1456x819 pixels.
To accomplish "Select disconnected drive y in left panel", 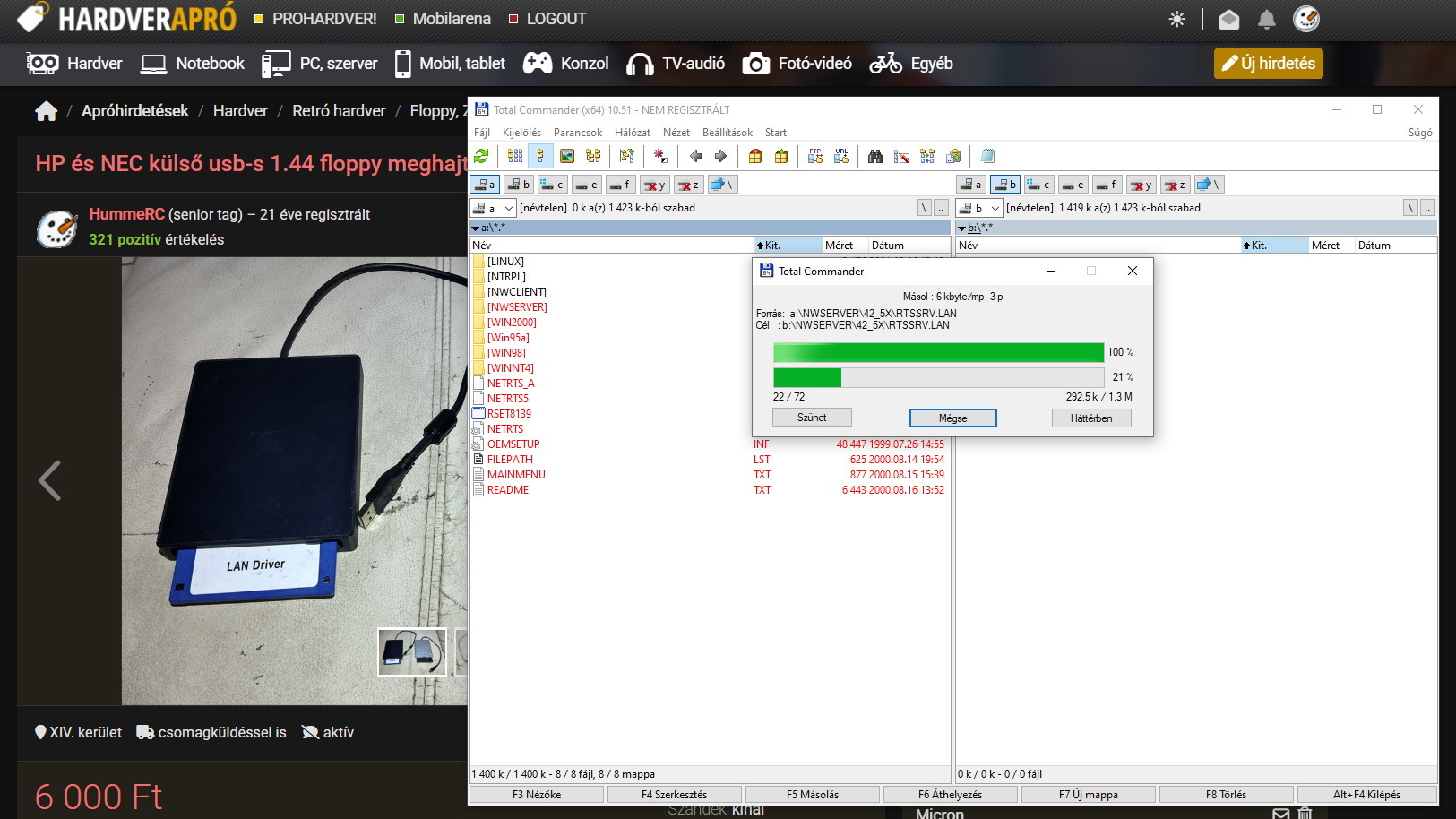I will tap(654, 185).
